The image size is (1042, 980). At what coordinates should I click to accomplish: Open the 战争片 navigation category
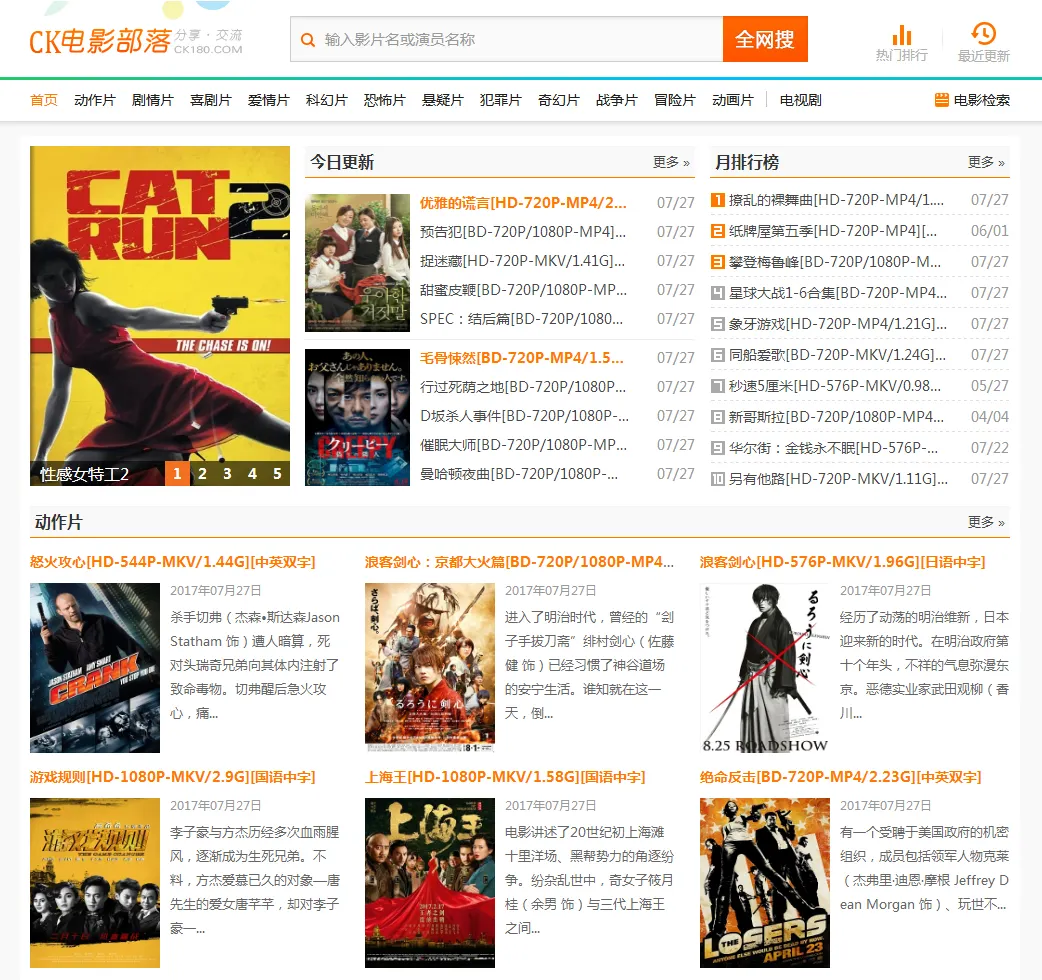pyautogui.click(x=617, y=100)
